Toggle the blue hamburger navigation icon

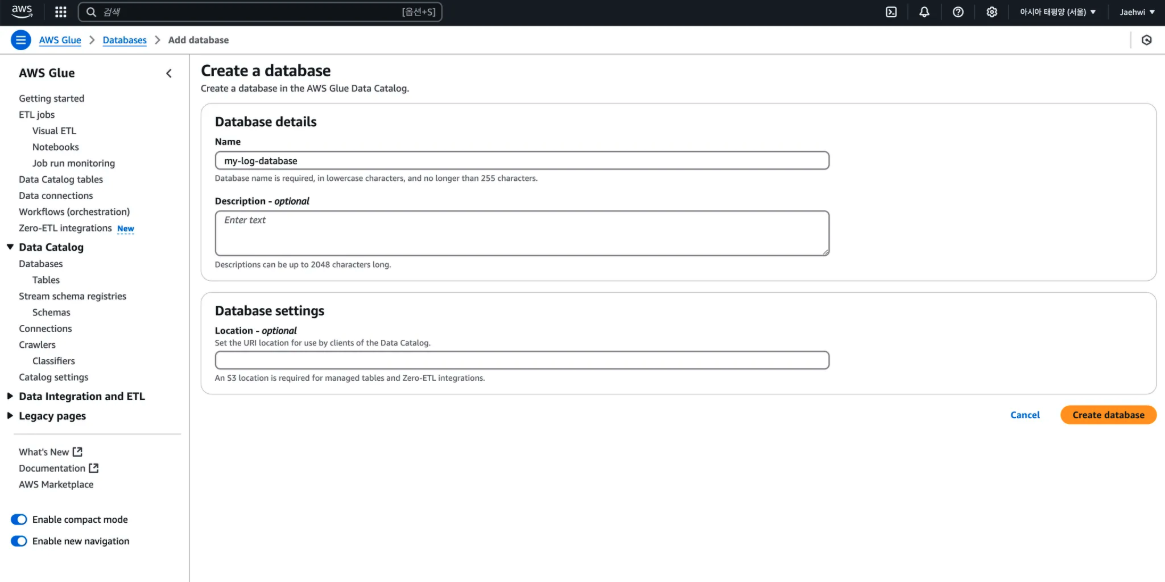(21, 40)
